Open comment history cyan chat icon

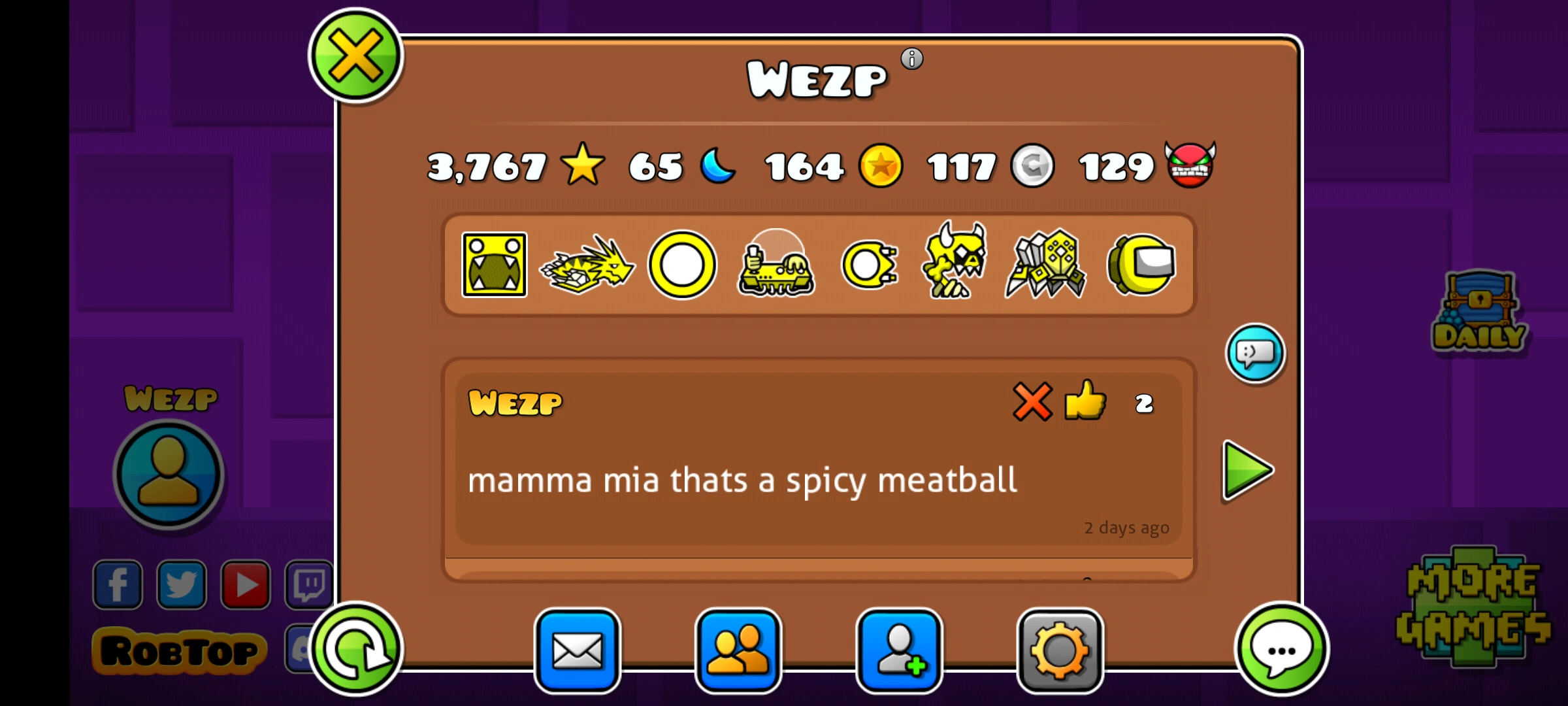tap(1255, 353)
